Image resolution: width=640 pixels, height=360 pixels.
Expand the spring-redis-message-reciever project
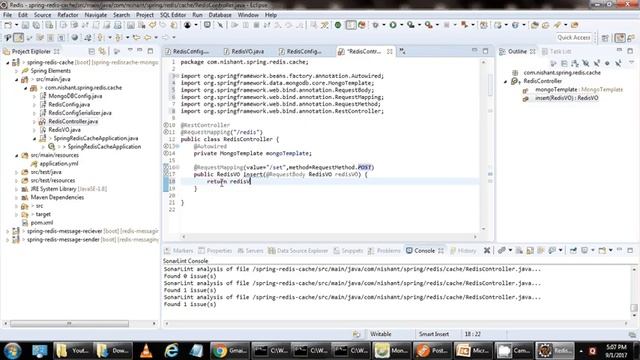[8, 231]
